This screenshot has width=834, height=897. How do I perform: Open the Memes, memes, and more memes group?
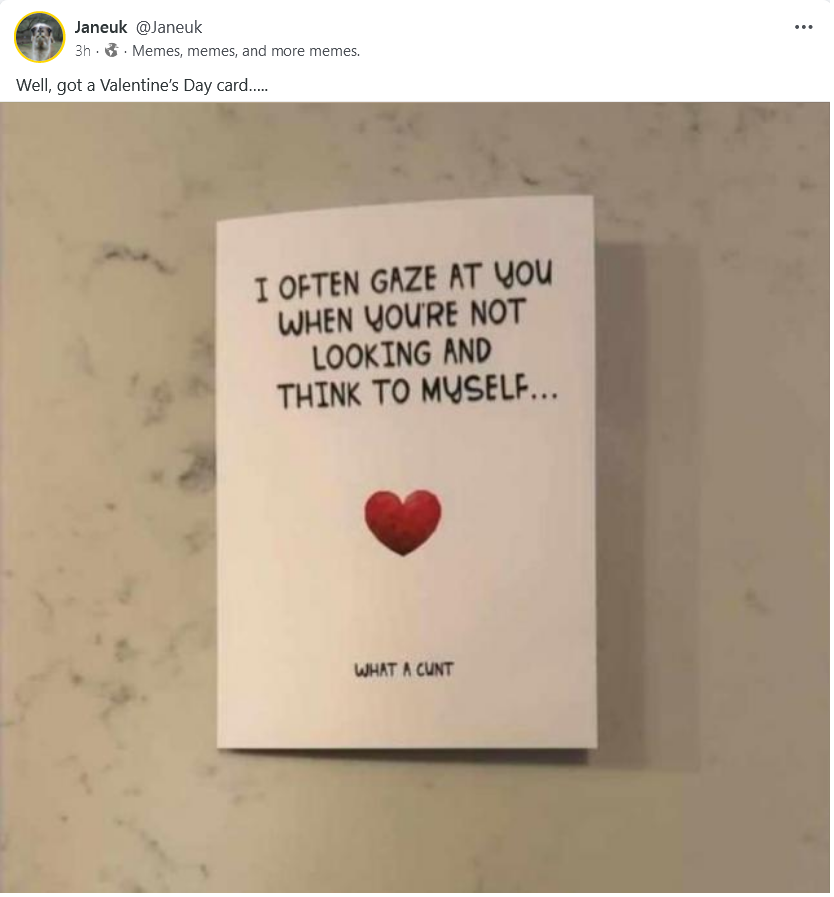pos(246,51)
